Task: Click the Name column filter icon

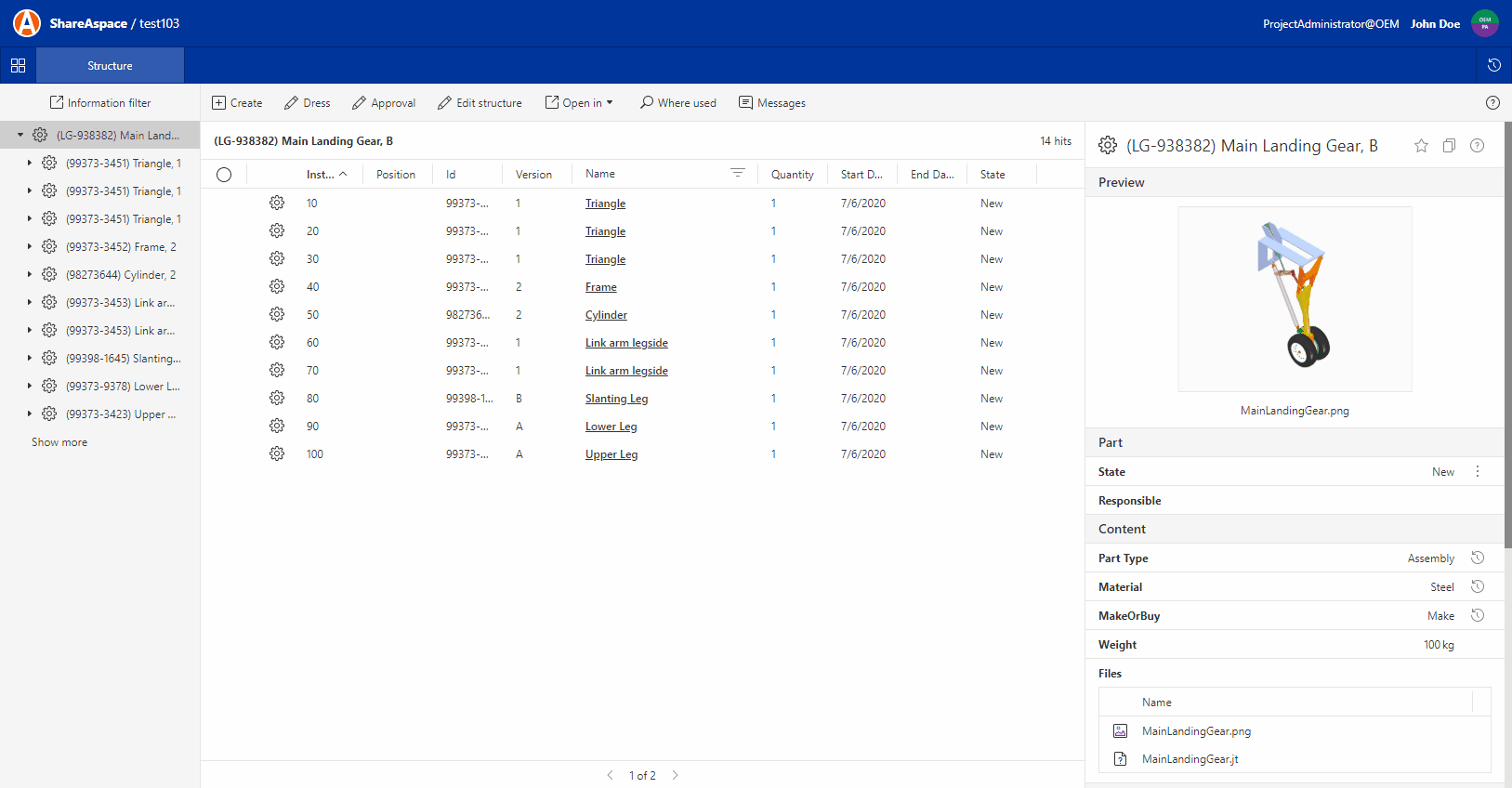Action: coord(737,174)
